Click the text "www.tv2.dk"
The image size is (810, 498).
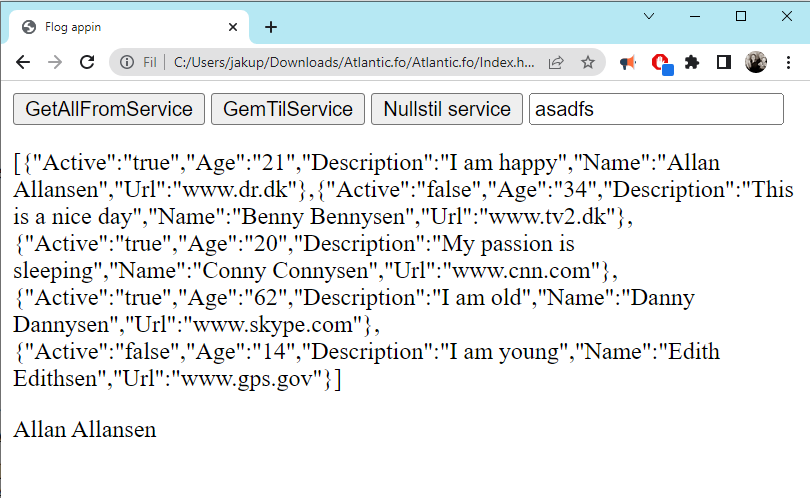tap(548, 216)
